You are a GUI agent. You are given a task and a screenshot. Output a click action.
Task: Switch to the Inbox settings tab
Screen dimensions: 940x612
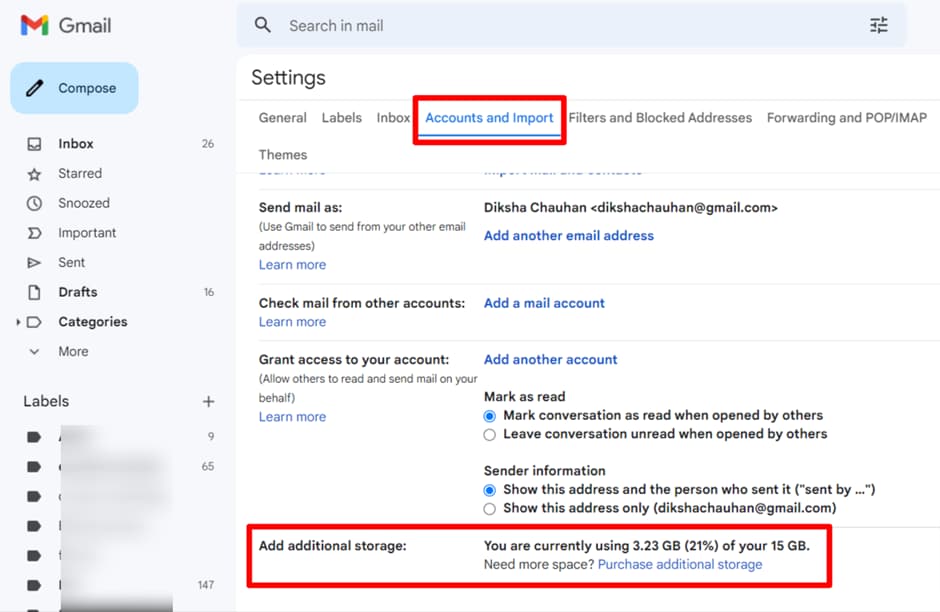pyautogui.click(x=393, y=117)
